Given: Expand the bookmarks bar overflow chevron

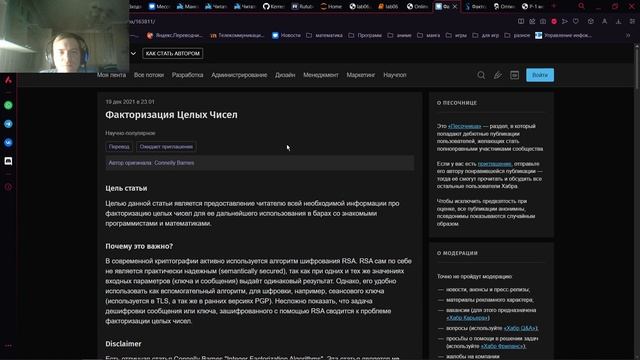Looking at the screenshot, I should [628, 36].
